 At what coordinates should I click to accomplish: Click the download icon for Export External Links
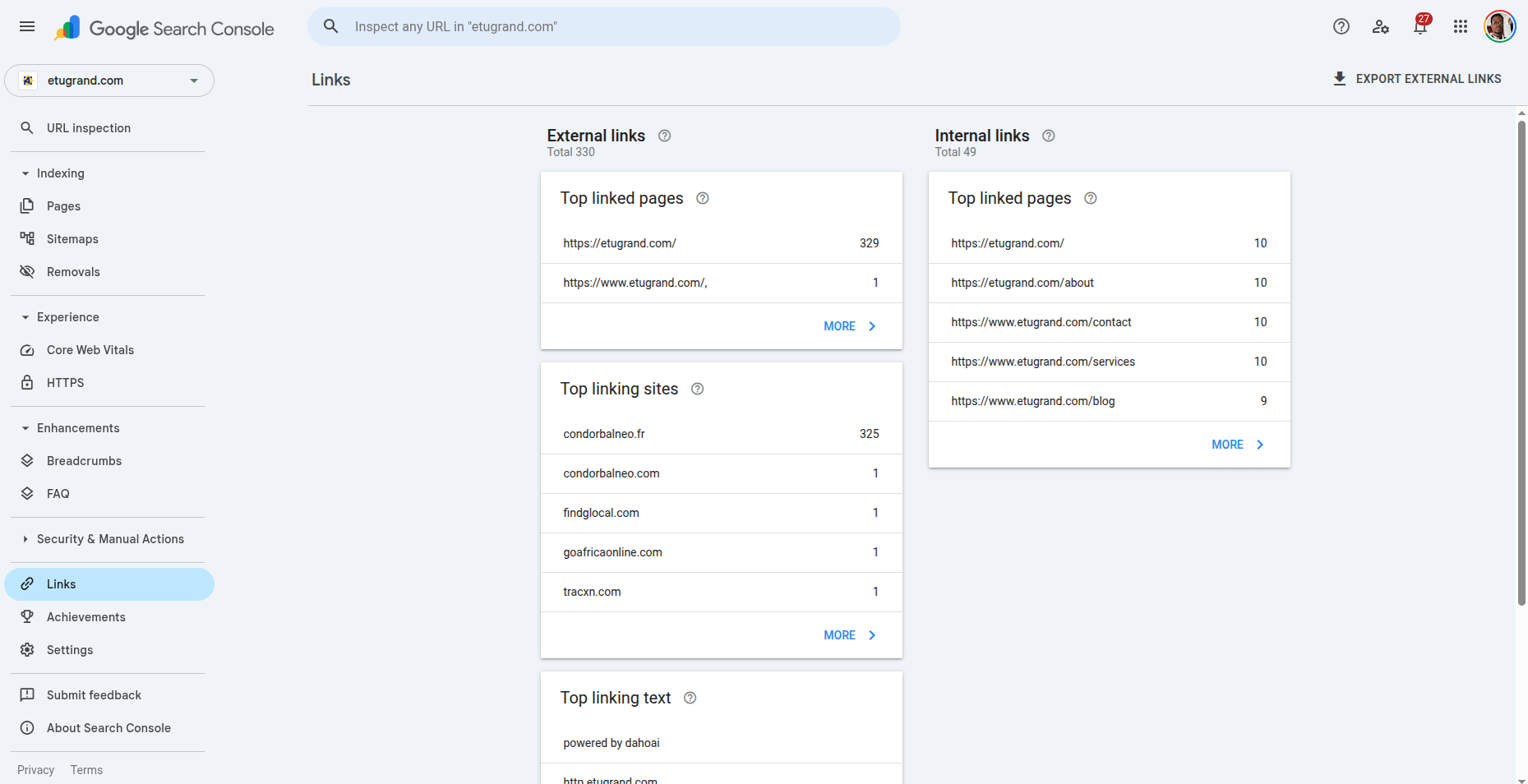1339,79
